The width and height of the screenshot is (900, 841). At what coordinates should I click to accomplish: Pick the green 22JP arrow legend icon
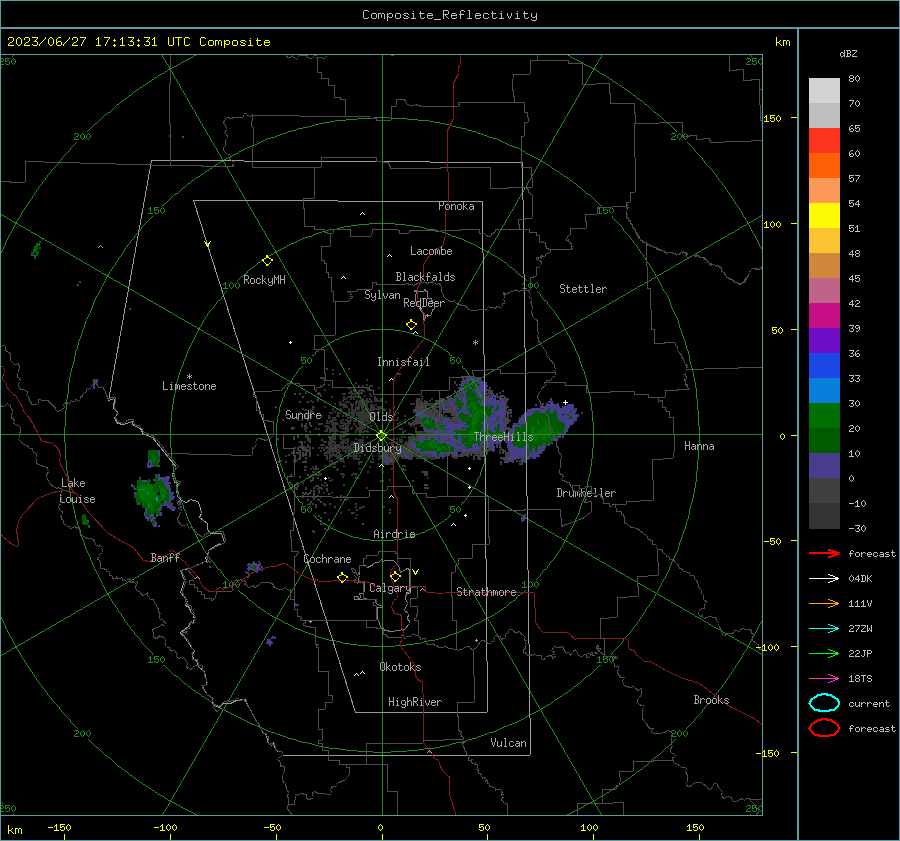point(824,653)
